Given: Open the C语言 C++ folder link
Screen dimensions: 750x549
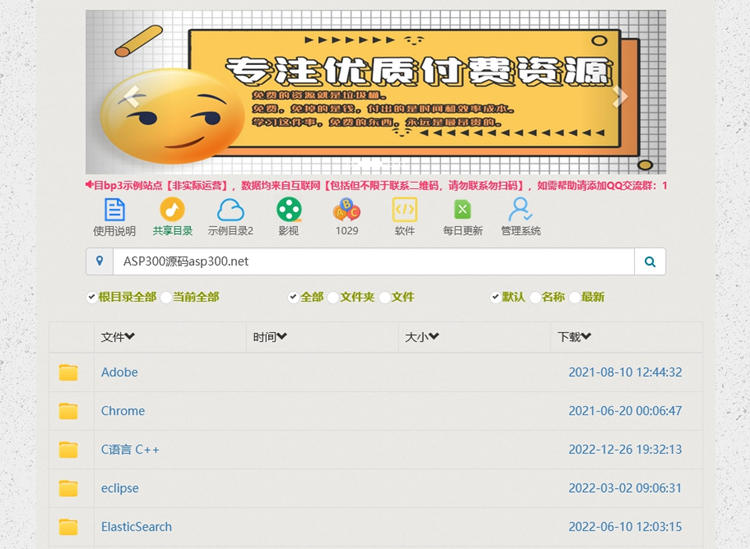Looking at the screenshot, I should (x=130, y=450).
